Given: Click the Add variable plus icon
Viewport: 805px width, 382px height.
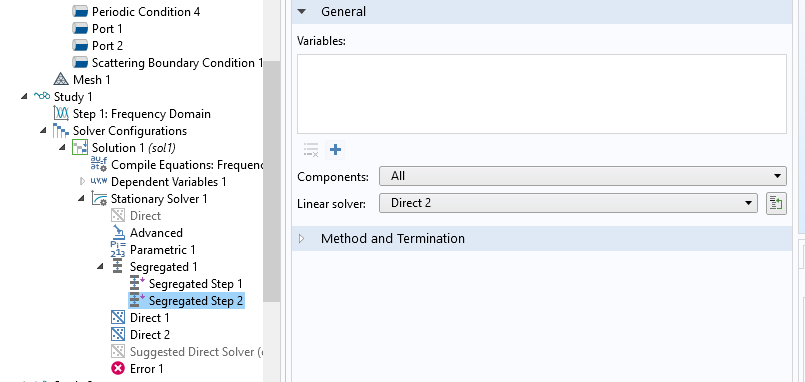Looking at the screenshot, I should coord(335,150).
